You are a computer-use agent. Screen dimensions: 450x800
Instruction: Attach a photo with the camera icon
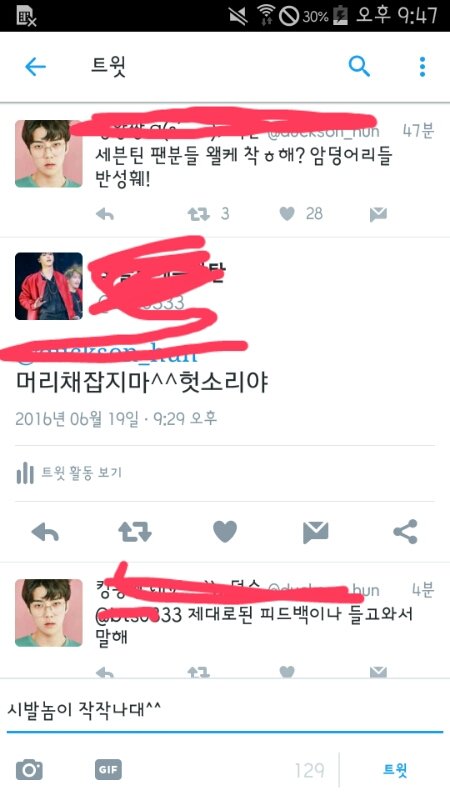(x=29, y=769)
